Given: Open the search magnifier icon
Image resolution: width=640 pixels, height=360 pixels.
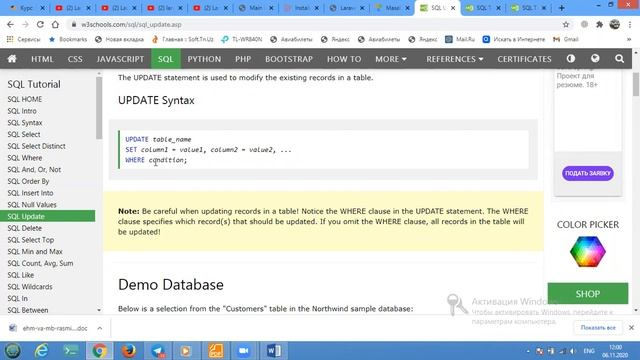Looking at the screenshot, I should coord(619,59).
